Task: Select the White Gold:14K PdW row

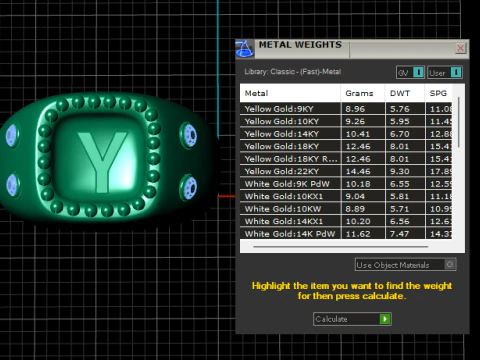Action: (x=346, y=234)
